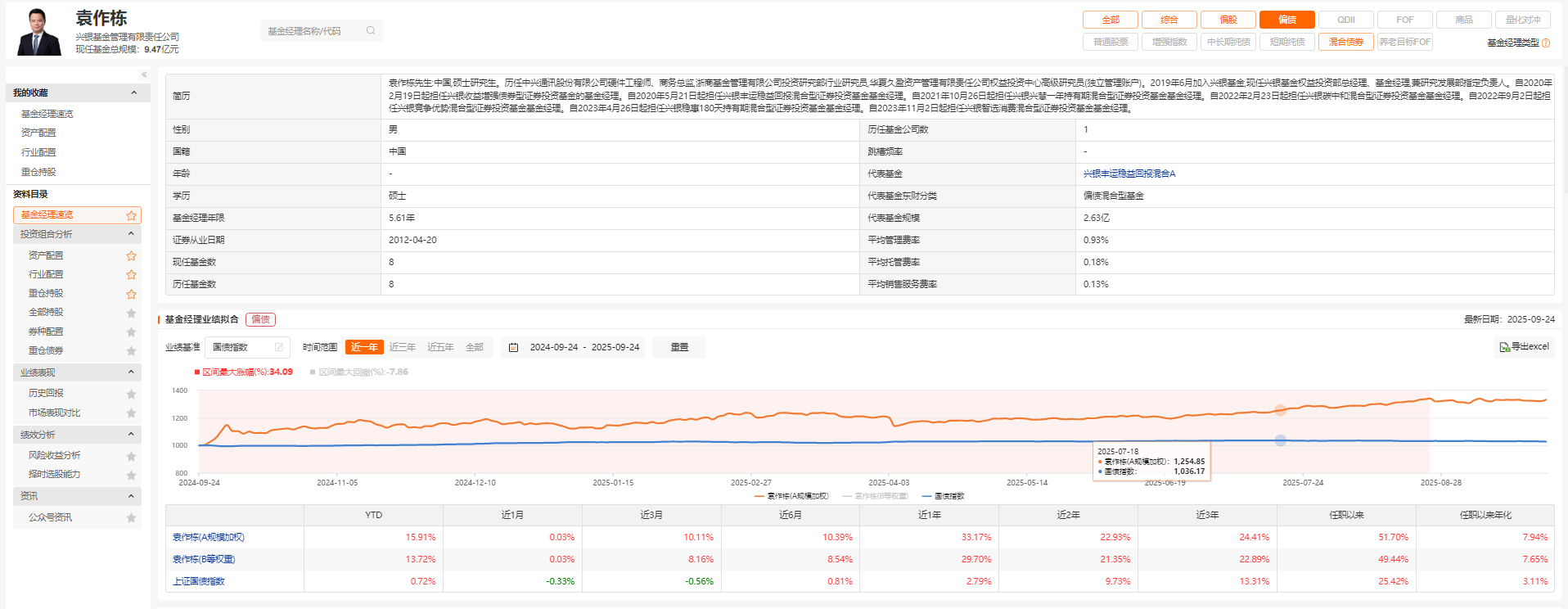Star the 公众号资讯 item
Image resolution: width=1568 pixels, height=609 pixels.
tap(131, 517)
